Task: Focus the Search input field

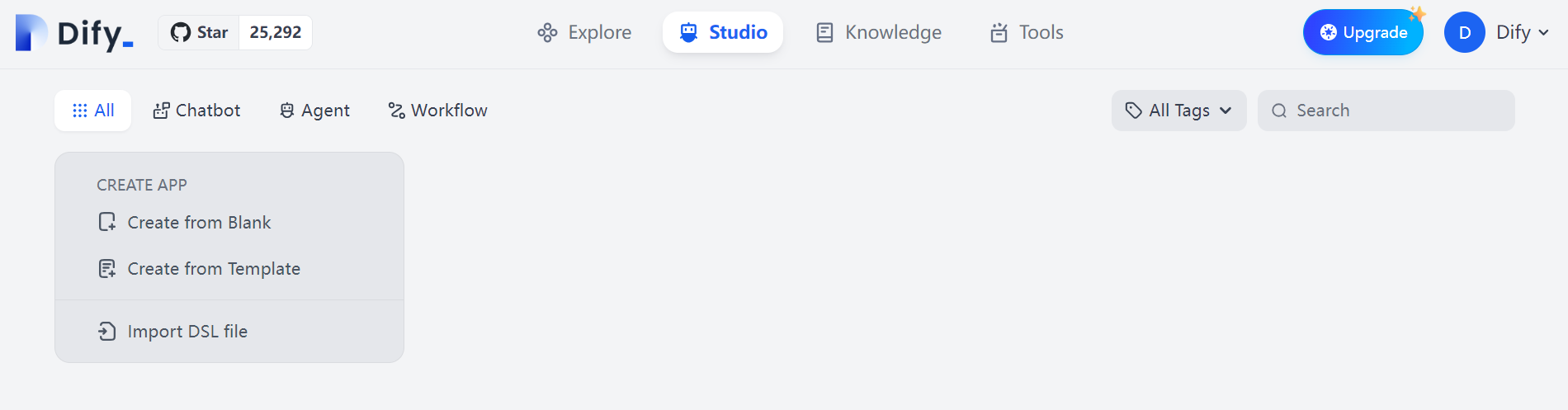Action: click(1386, 111)
